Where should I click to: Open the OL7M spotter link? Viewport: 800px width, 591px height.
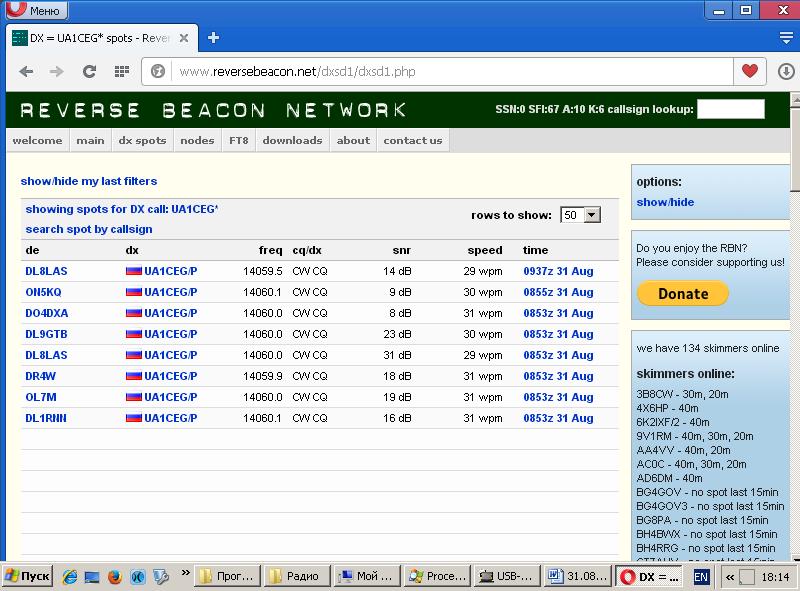pyautogui.click(x=41, y=397)
